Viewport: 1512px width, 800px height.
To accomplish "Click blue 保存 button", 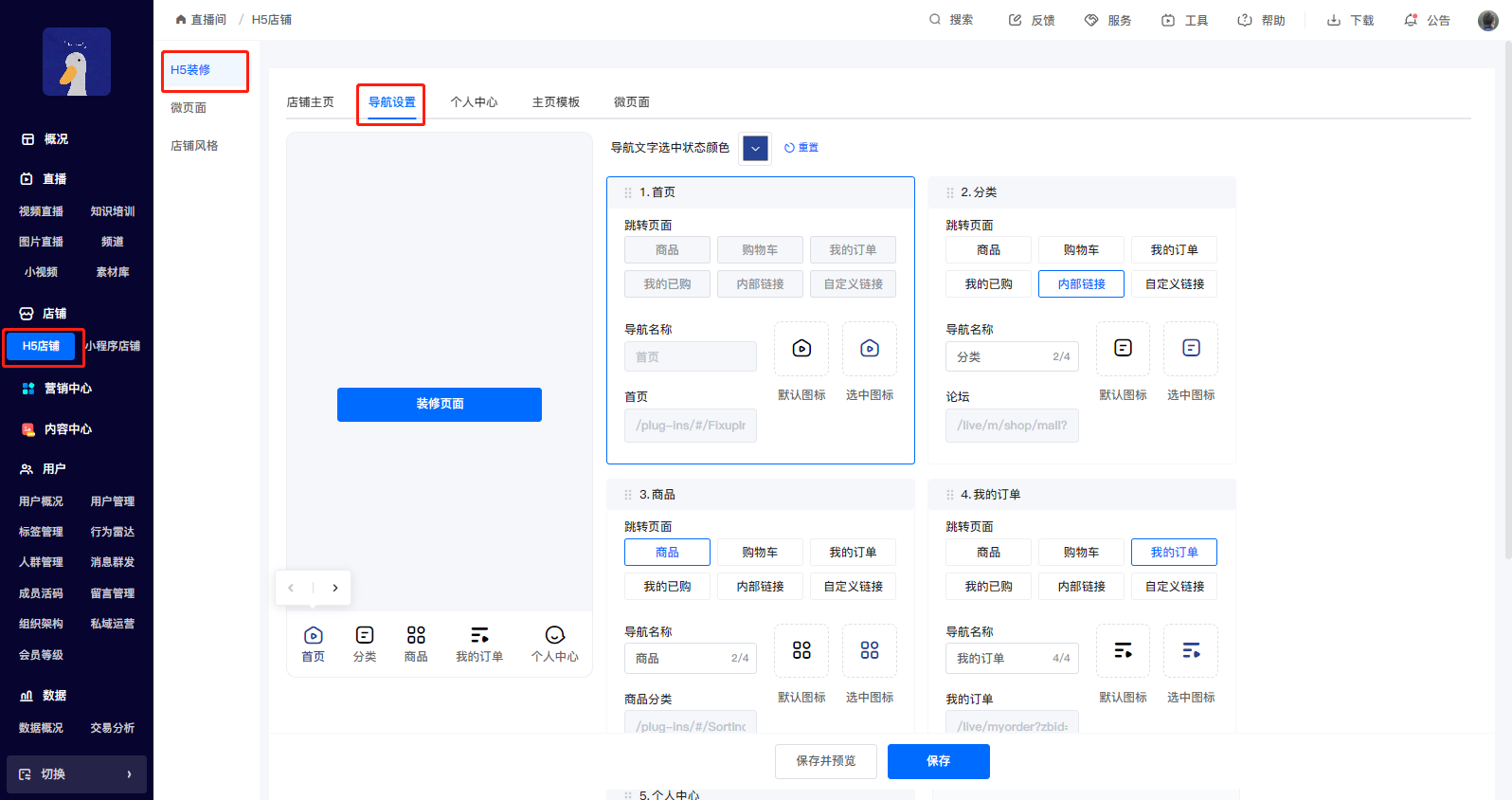I will pos(939,761).
